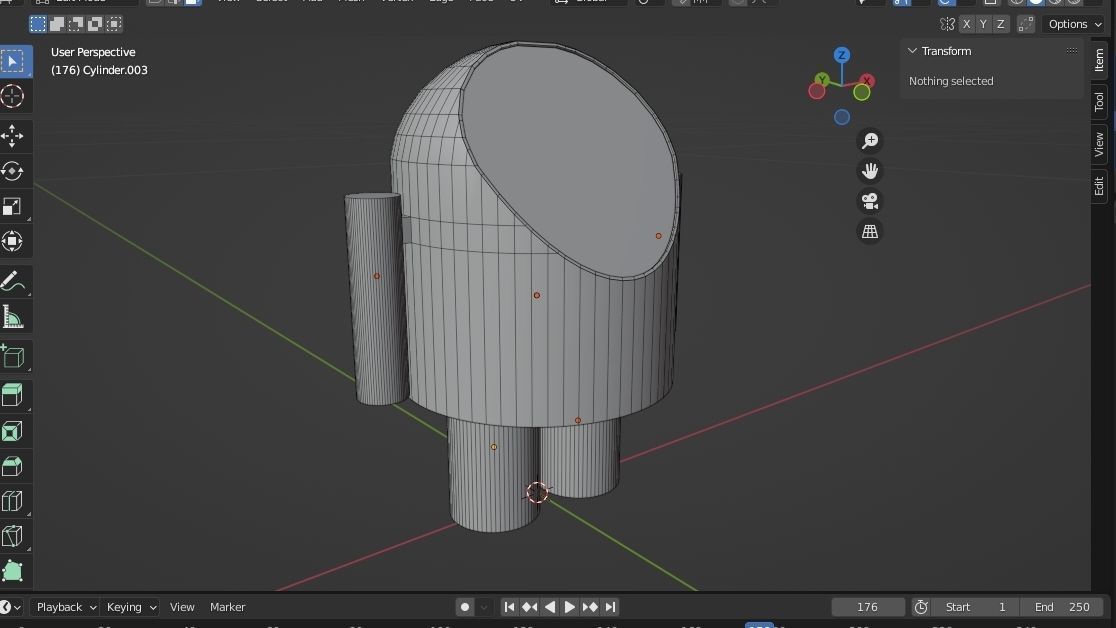Jump to the end frame

point(610,607)
